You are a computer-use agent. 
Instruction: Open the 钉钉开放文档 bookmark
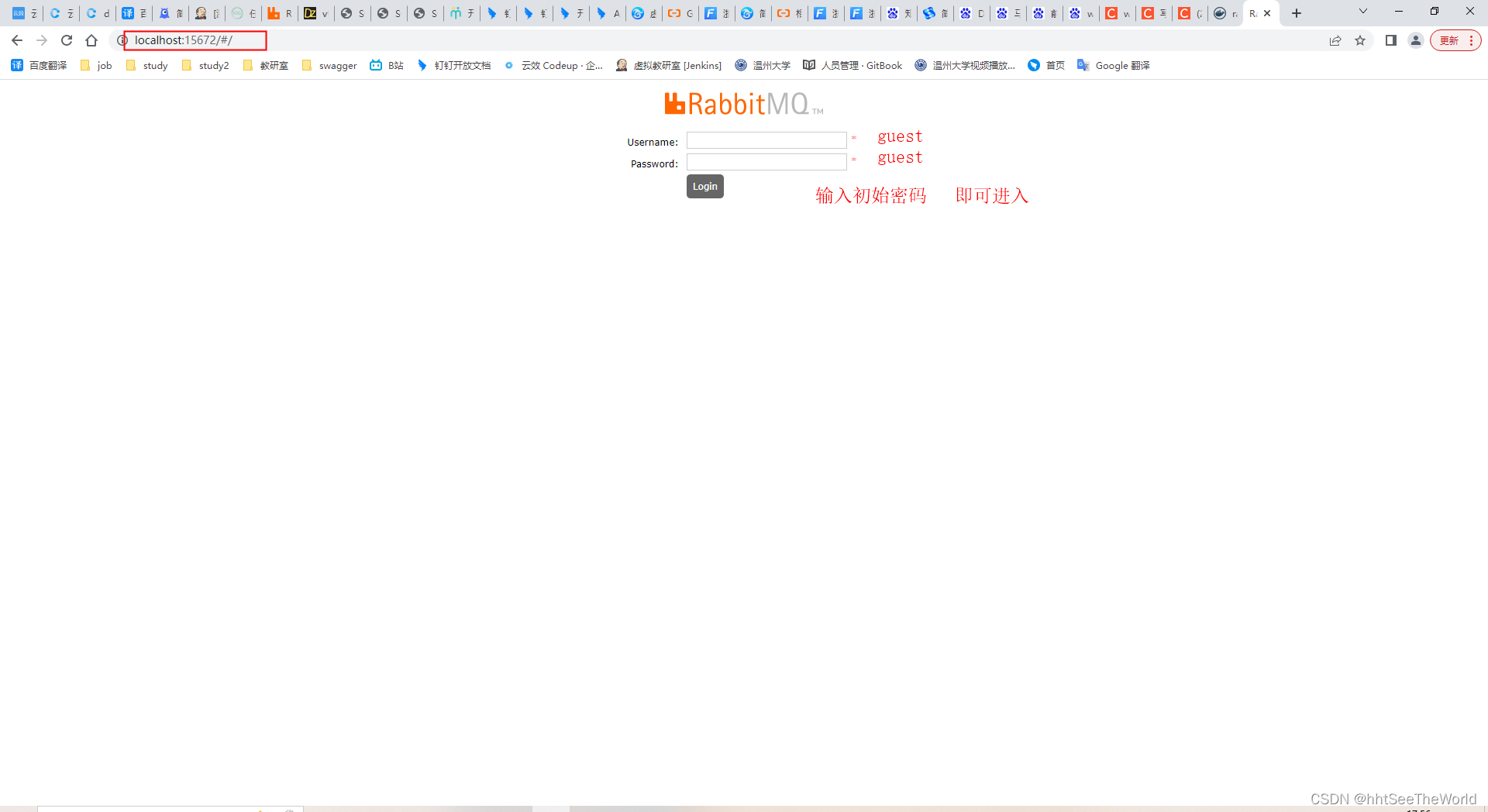[453, 66]
